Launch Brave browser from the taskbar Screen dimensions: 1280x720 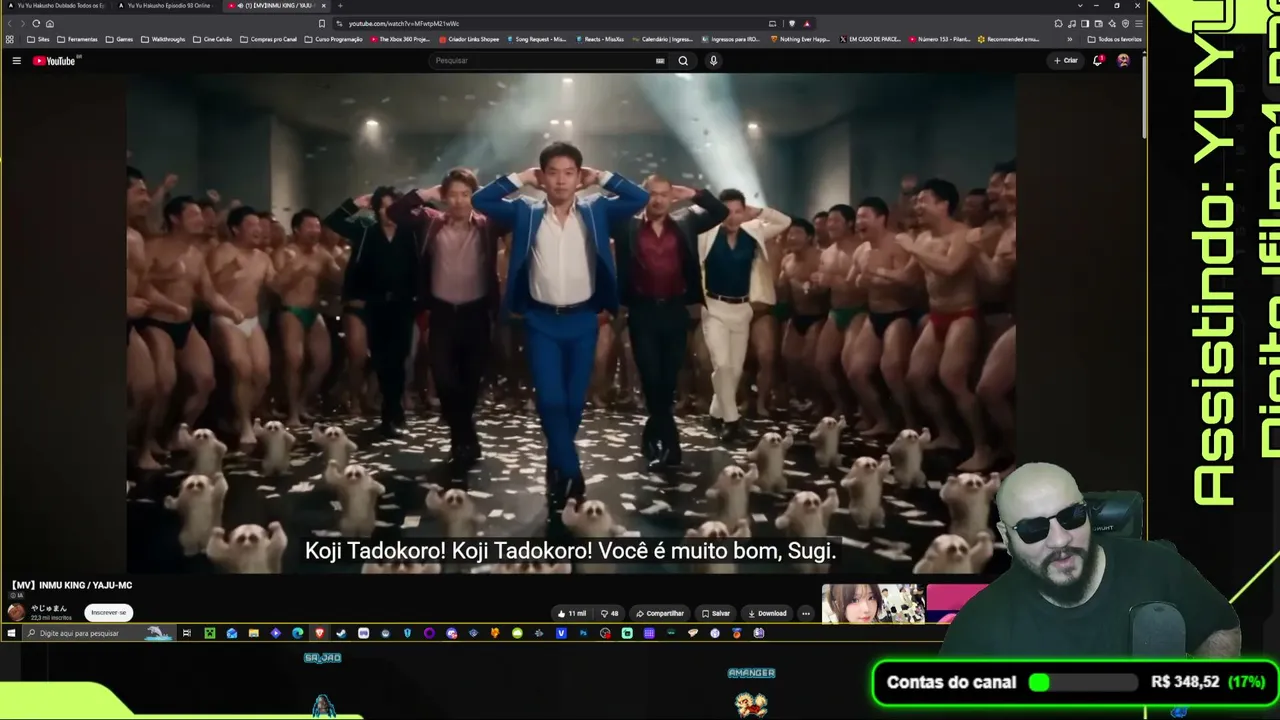320,633
